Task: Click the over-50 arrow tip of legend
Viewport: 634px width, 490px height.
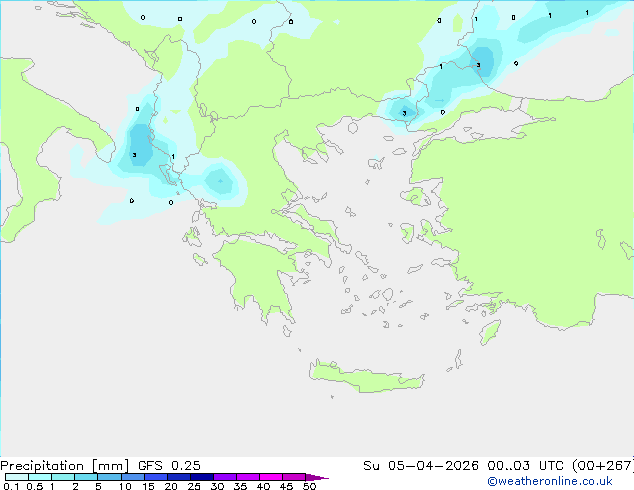Action: (x=317, y=477)
